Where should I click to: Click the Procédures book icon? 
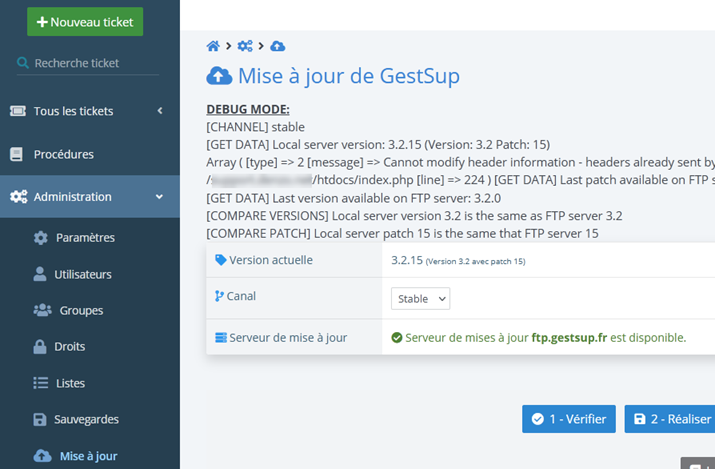(16, 154)
